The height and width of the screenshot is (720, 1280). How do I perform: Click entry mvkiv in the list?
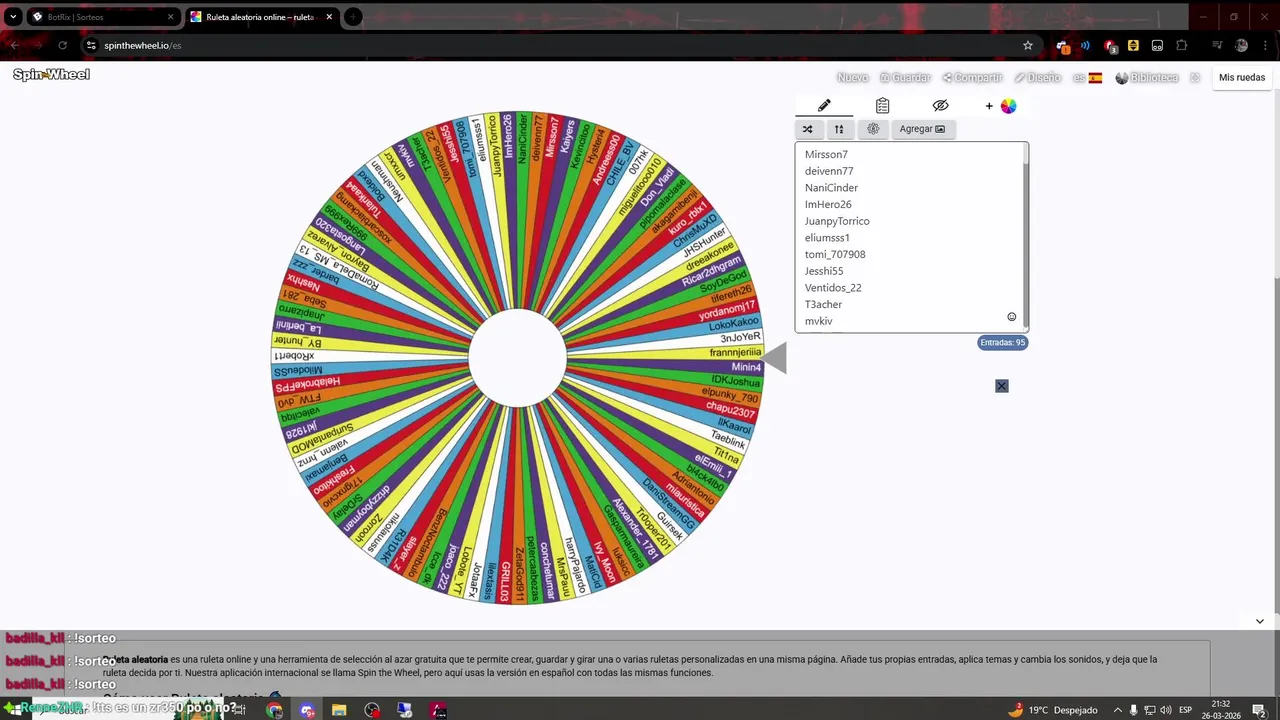[x=818, y=321]
